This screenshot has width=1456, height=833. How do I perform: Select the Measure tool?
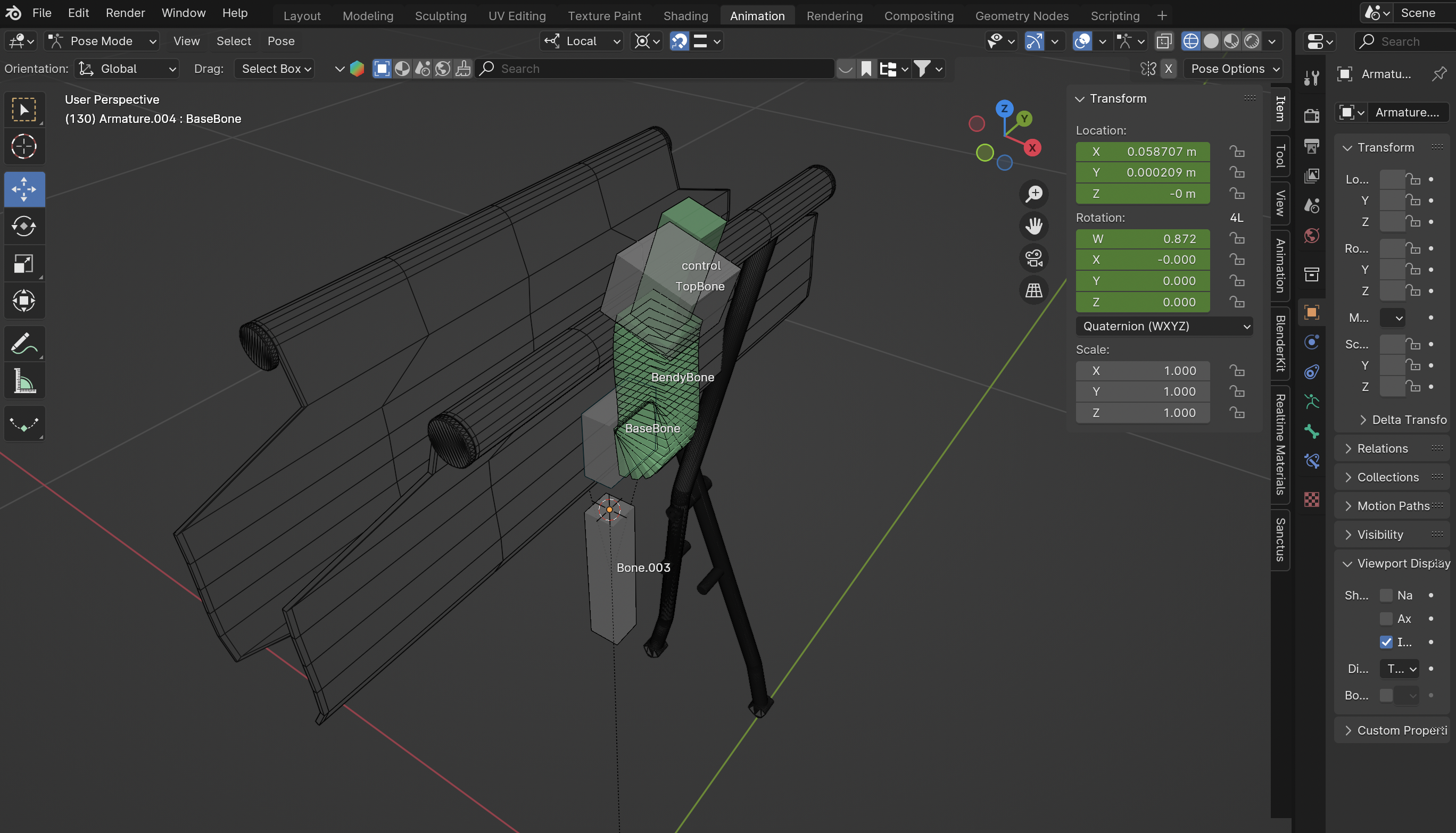coord(24,380)
